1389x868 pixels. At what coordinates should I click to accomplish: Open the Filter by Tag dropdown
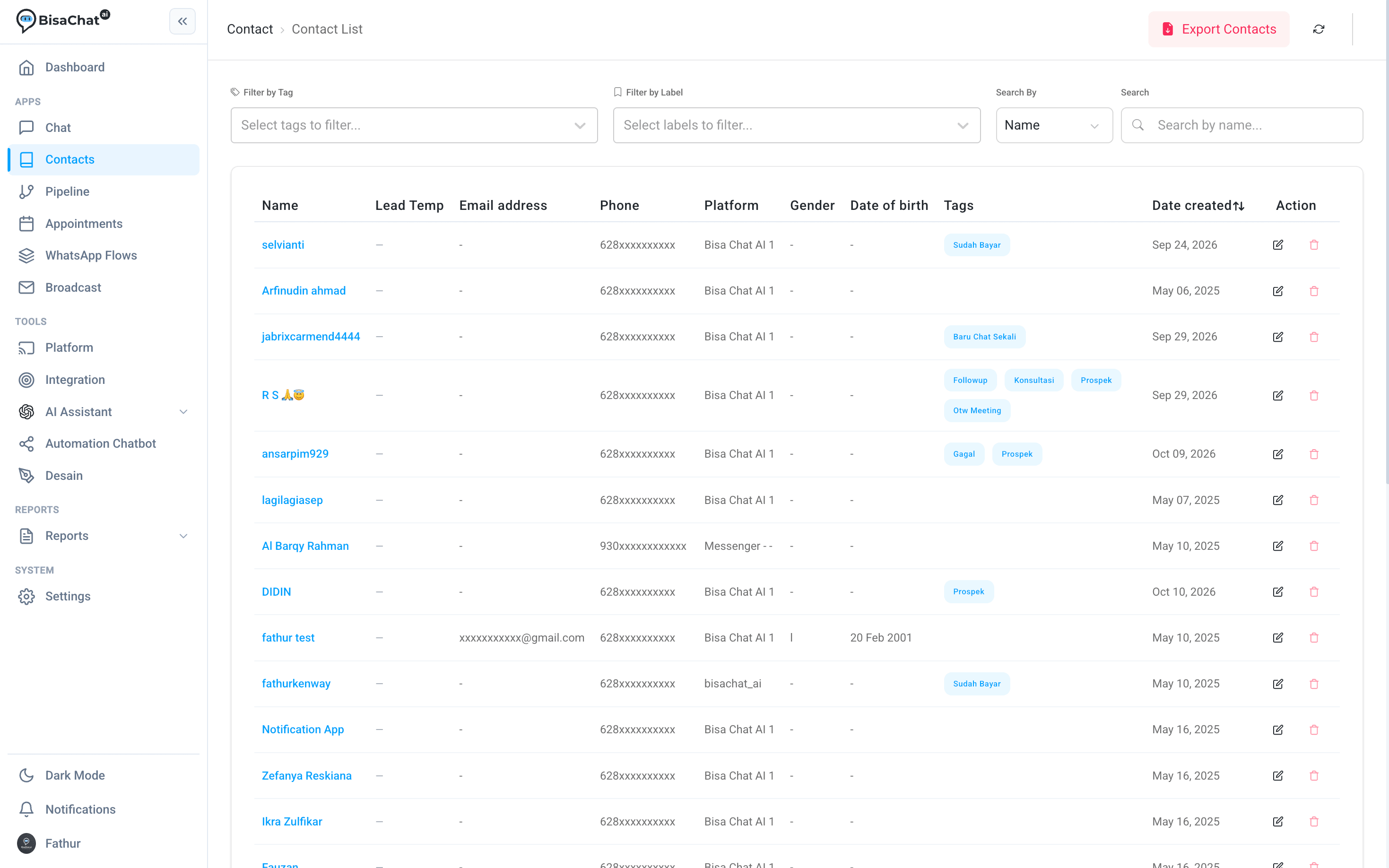(414, 125)
